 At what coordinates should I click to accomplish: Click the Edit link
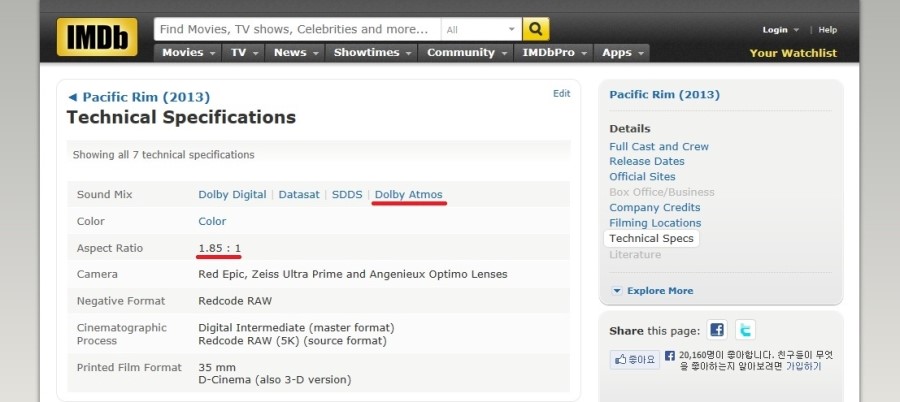coord(561,94)
